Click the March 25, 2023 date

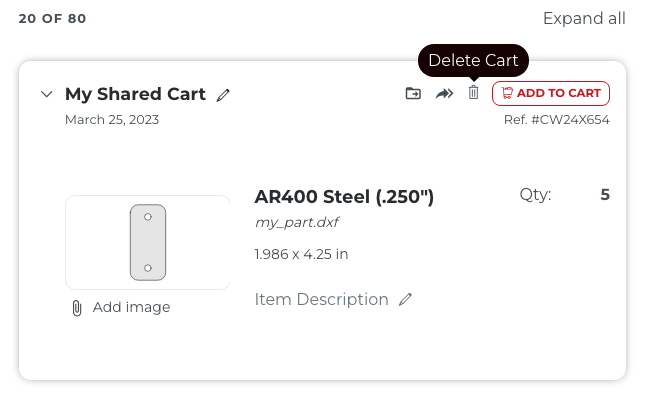(112, 120)
